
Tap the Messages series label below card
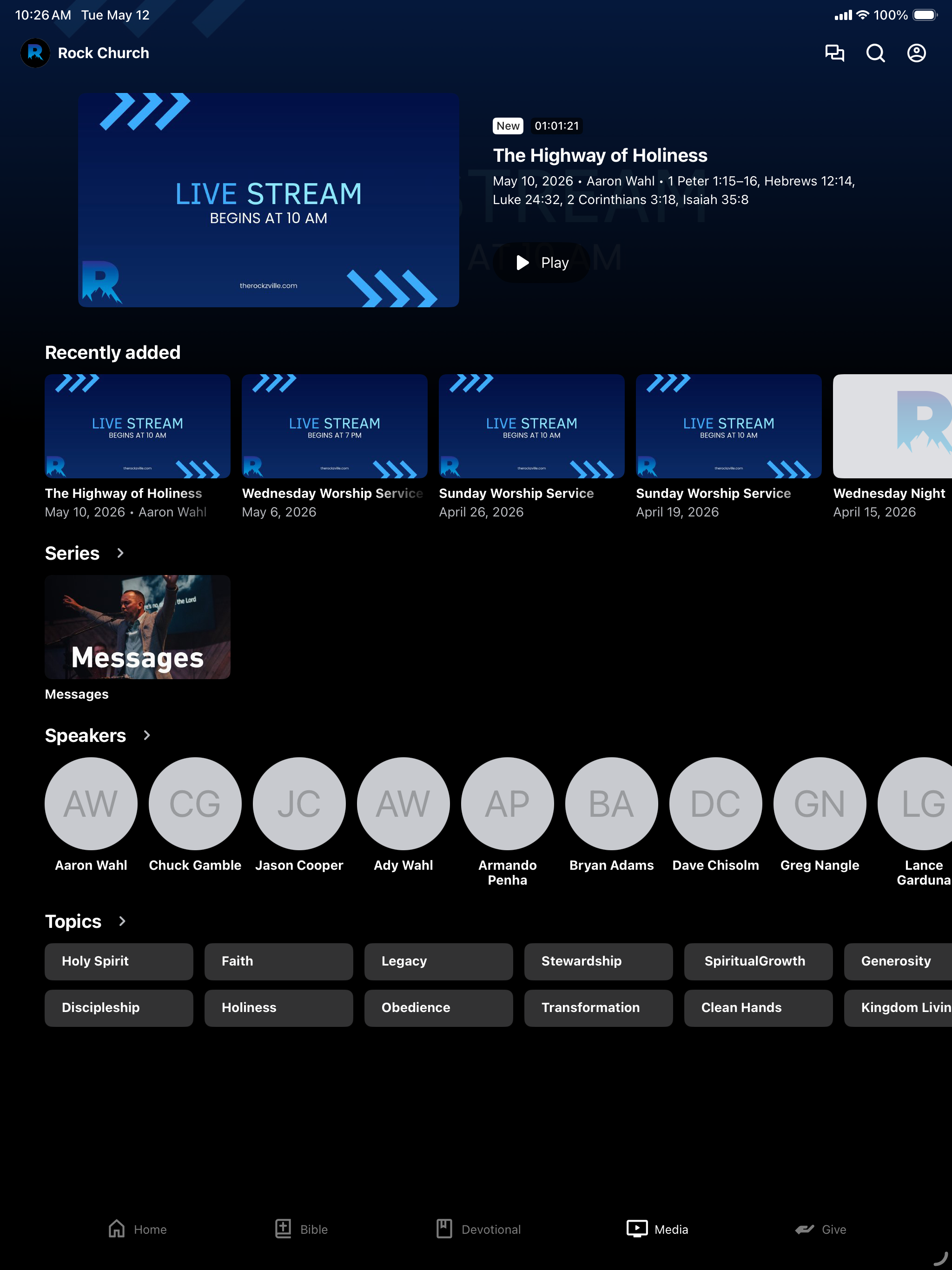tap(76, 694)
